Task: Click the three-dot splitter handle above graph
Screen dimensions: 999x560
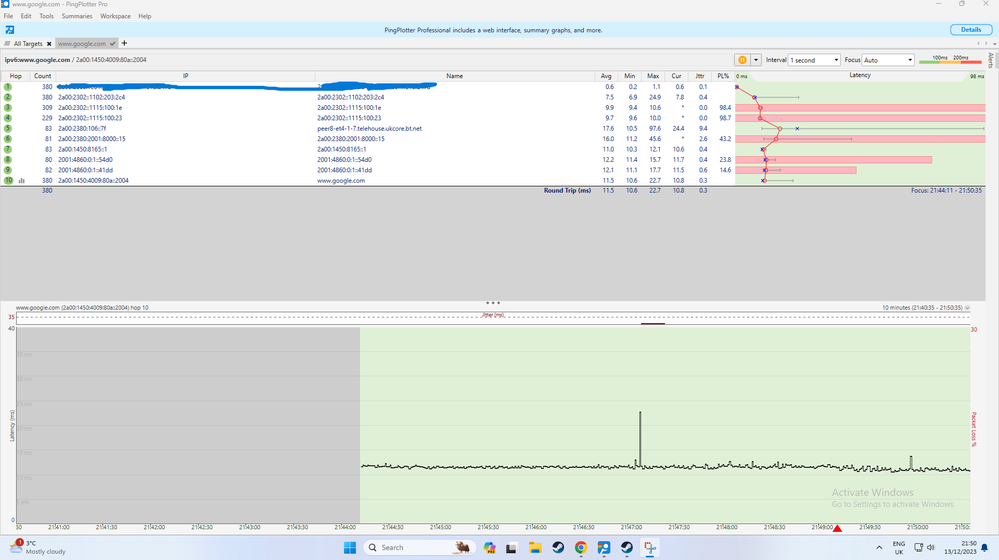Action: (x=492, y=302)
